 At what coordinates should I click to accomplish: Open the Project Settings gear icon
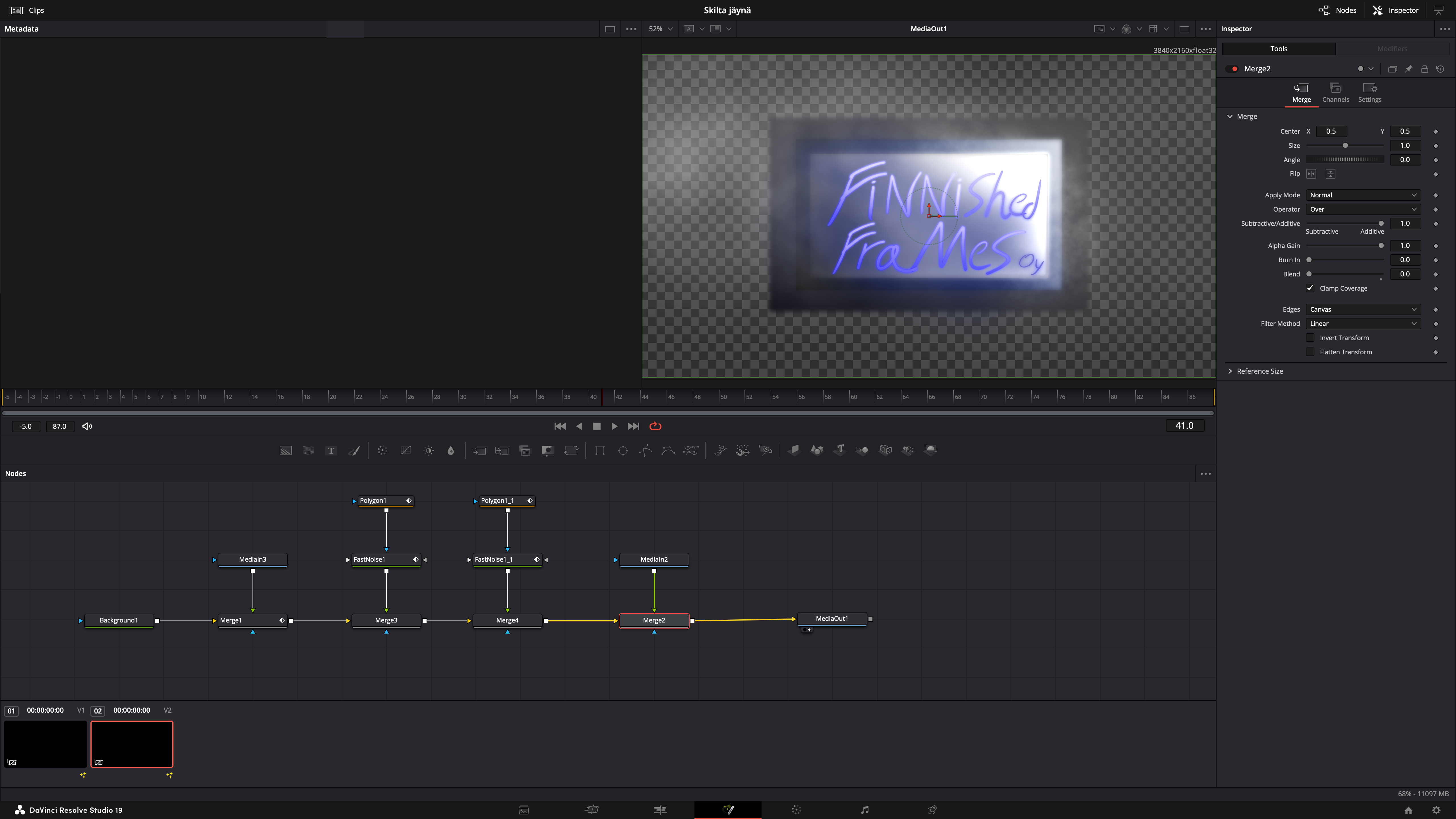1436,810
